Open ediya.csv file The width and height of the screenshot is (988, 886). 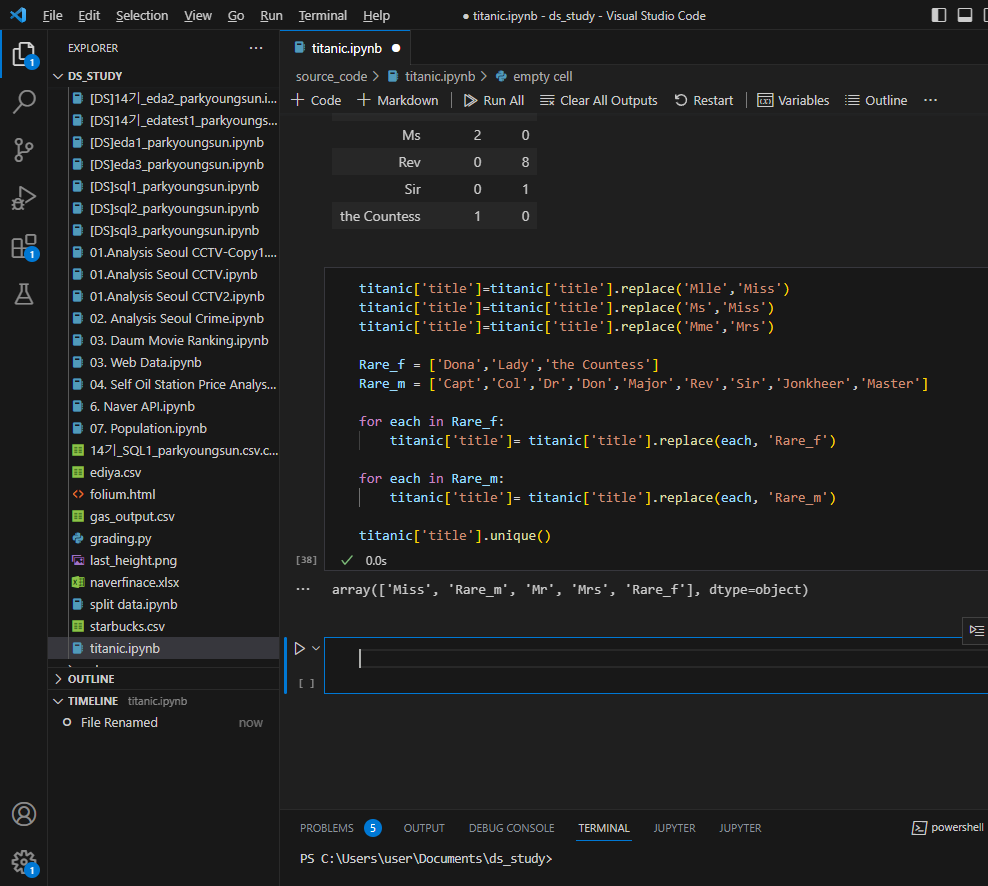115,473
